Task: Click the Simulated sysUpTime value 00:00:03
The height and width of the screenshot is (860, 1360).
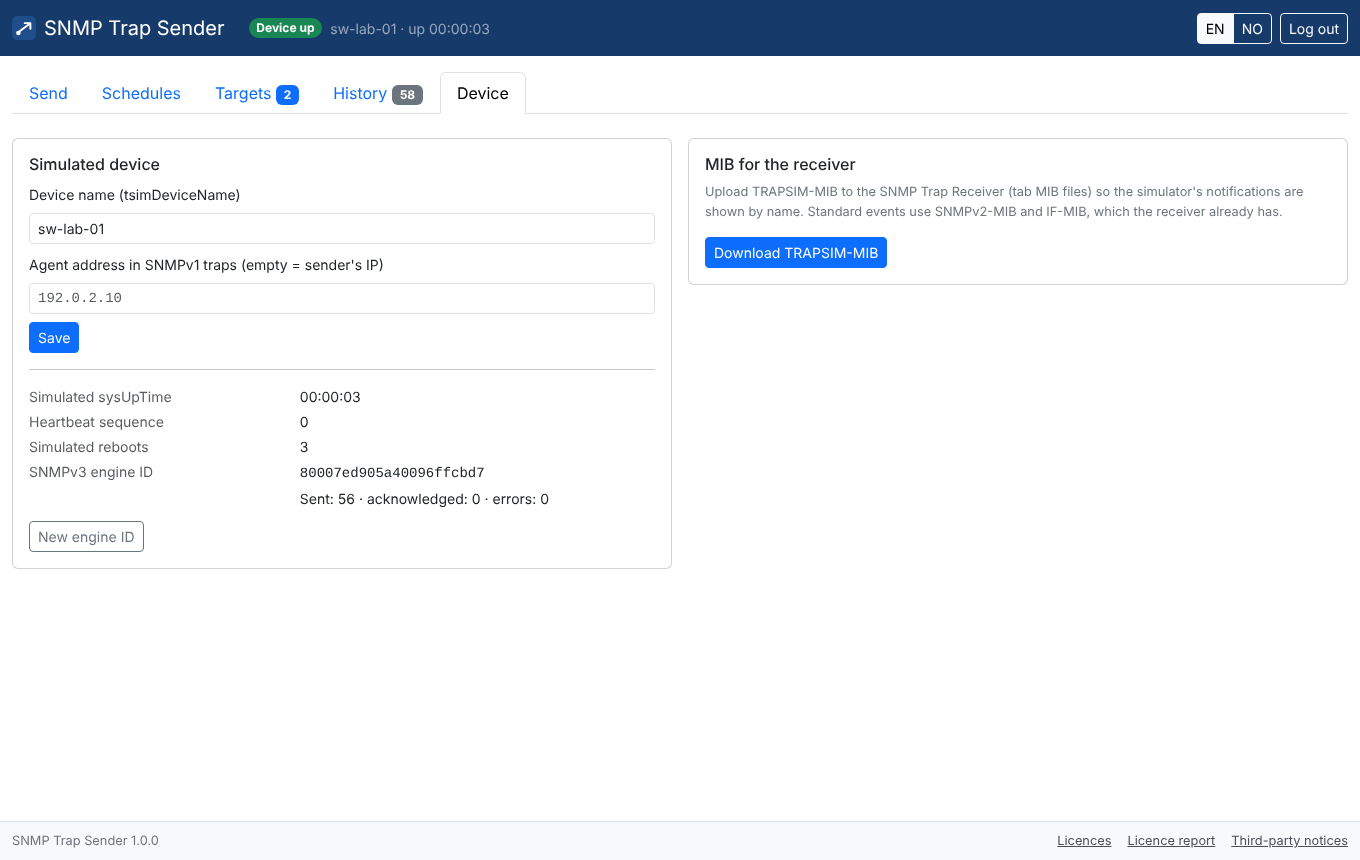Action: pyautogui.click(x=330, y=397)
